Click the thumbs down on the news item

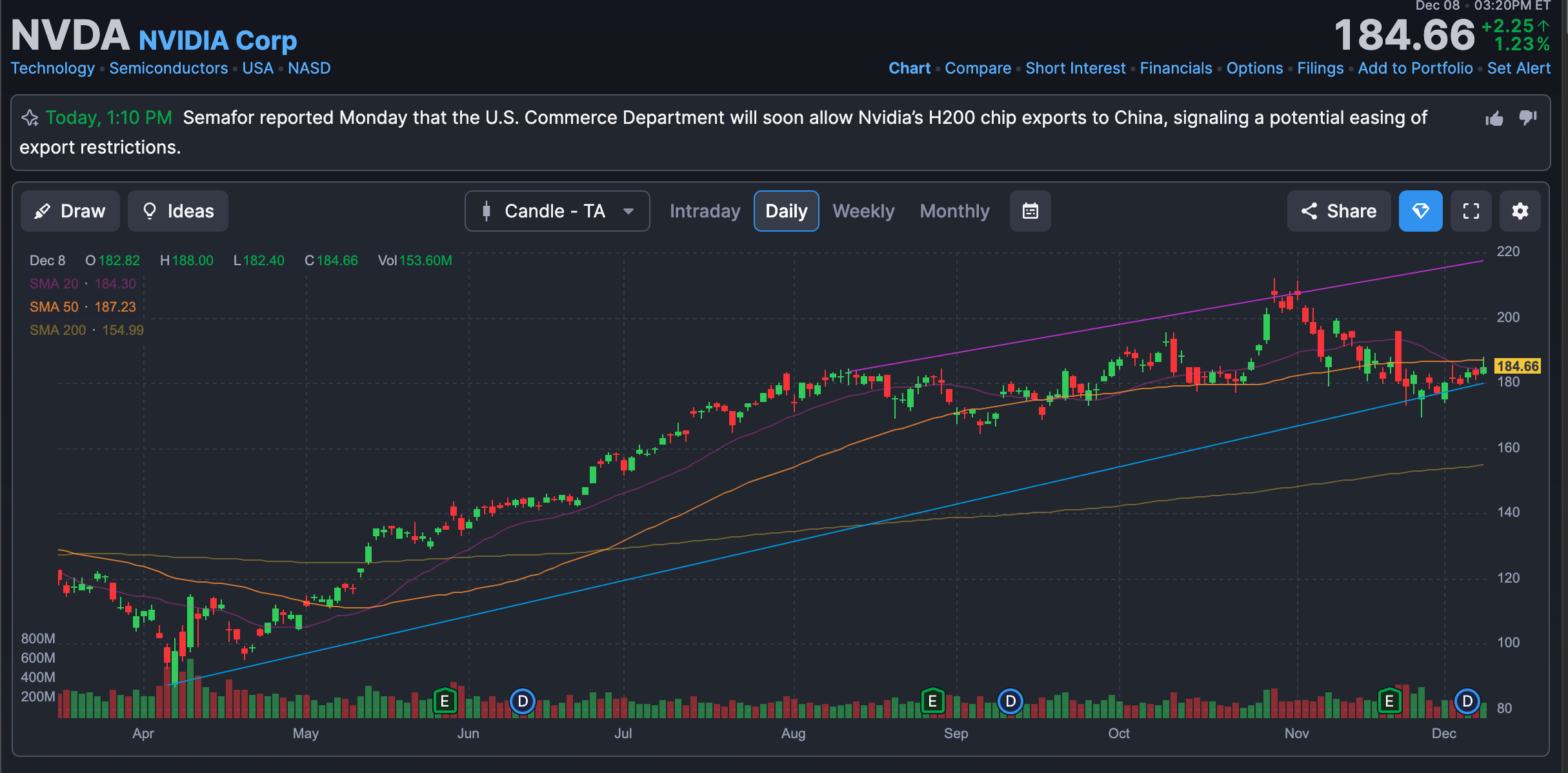pos(1528,118)
